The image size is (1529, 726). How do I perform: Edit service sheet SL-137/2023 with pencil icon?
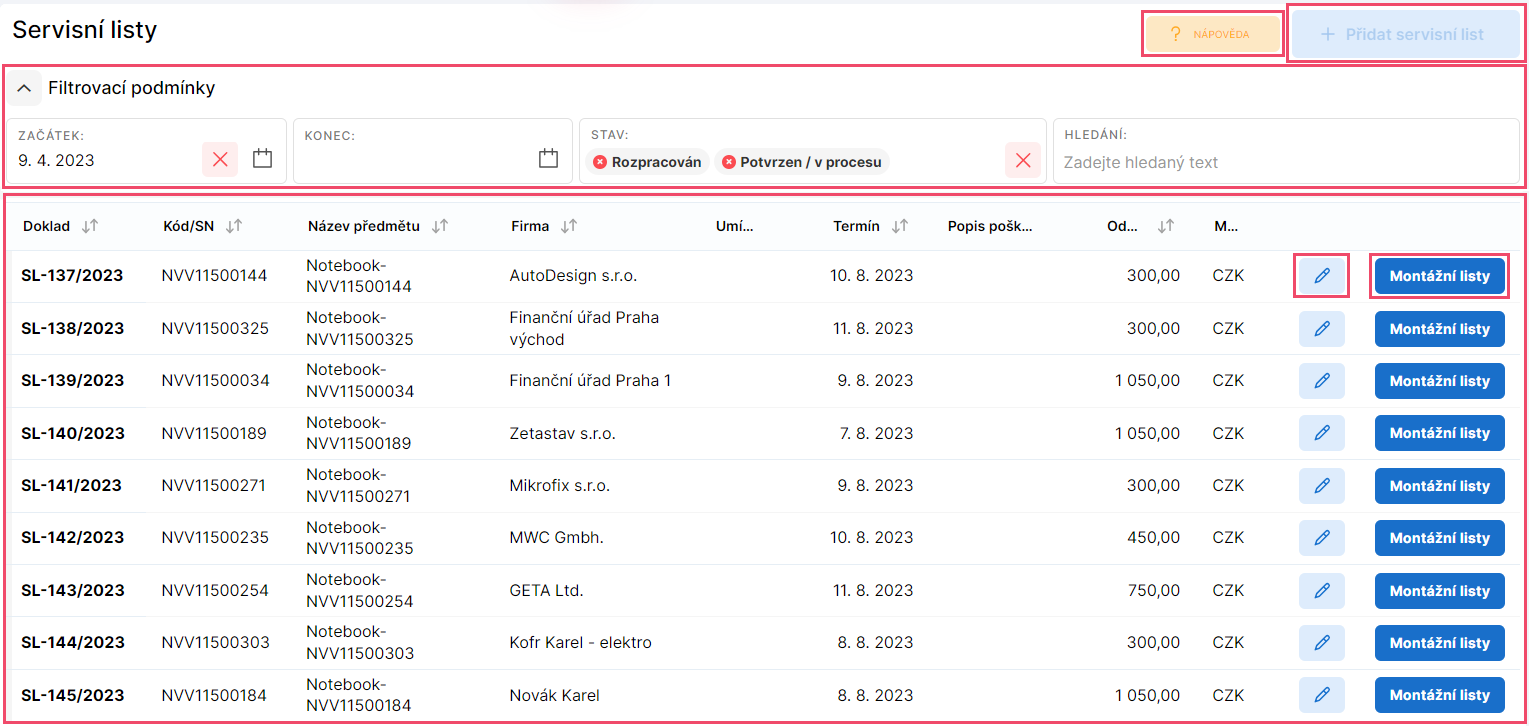(1322, 276)
